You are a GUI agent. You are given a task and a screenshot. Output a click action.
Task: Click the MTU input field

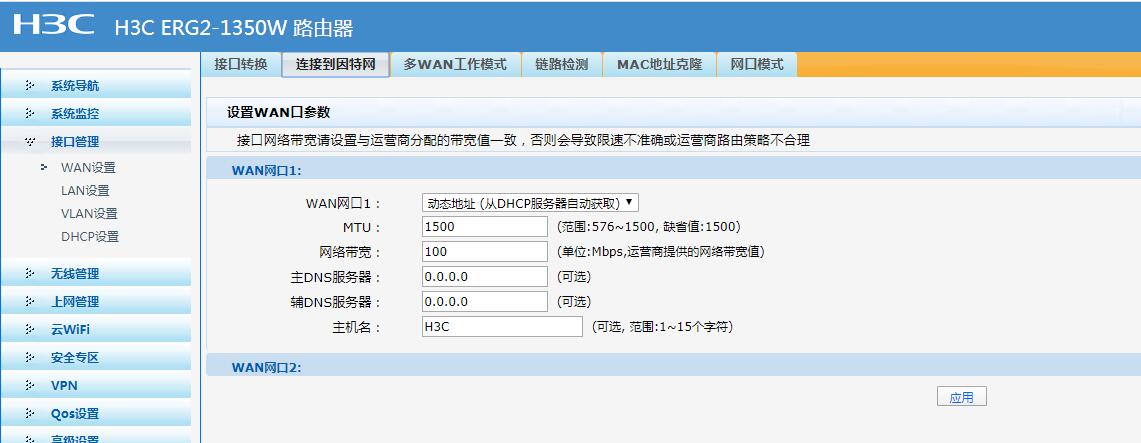[485, 227]
